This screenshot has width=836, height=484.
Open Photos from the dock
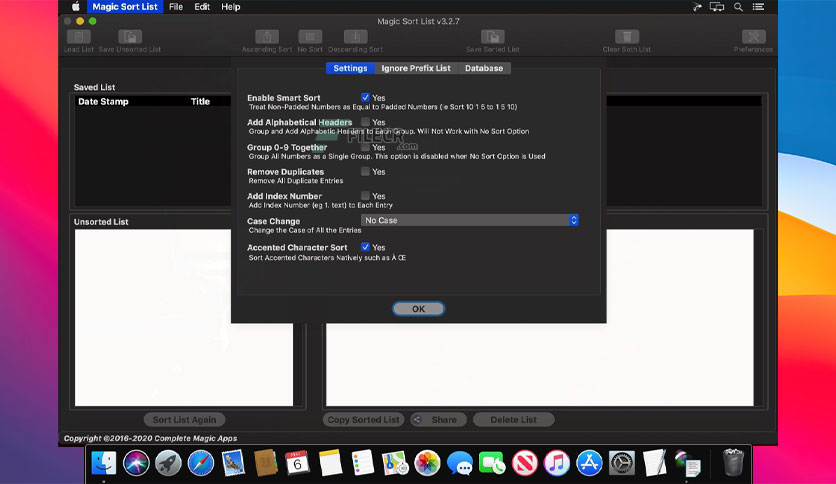(427, 463)
